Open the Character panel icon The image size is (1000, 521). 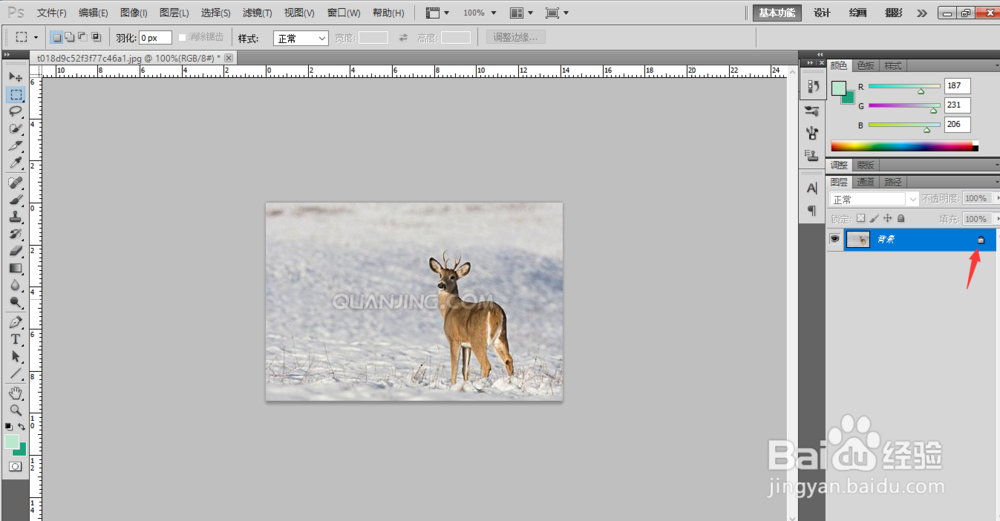(x=812, y=188)
